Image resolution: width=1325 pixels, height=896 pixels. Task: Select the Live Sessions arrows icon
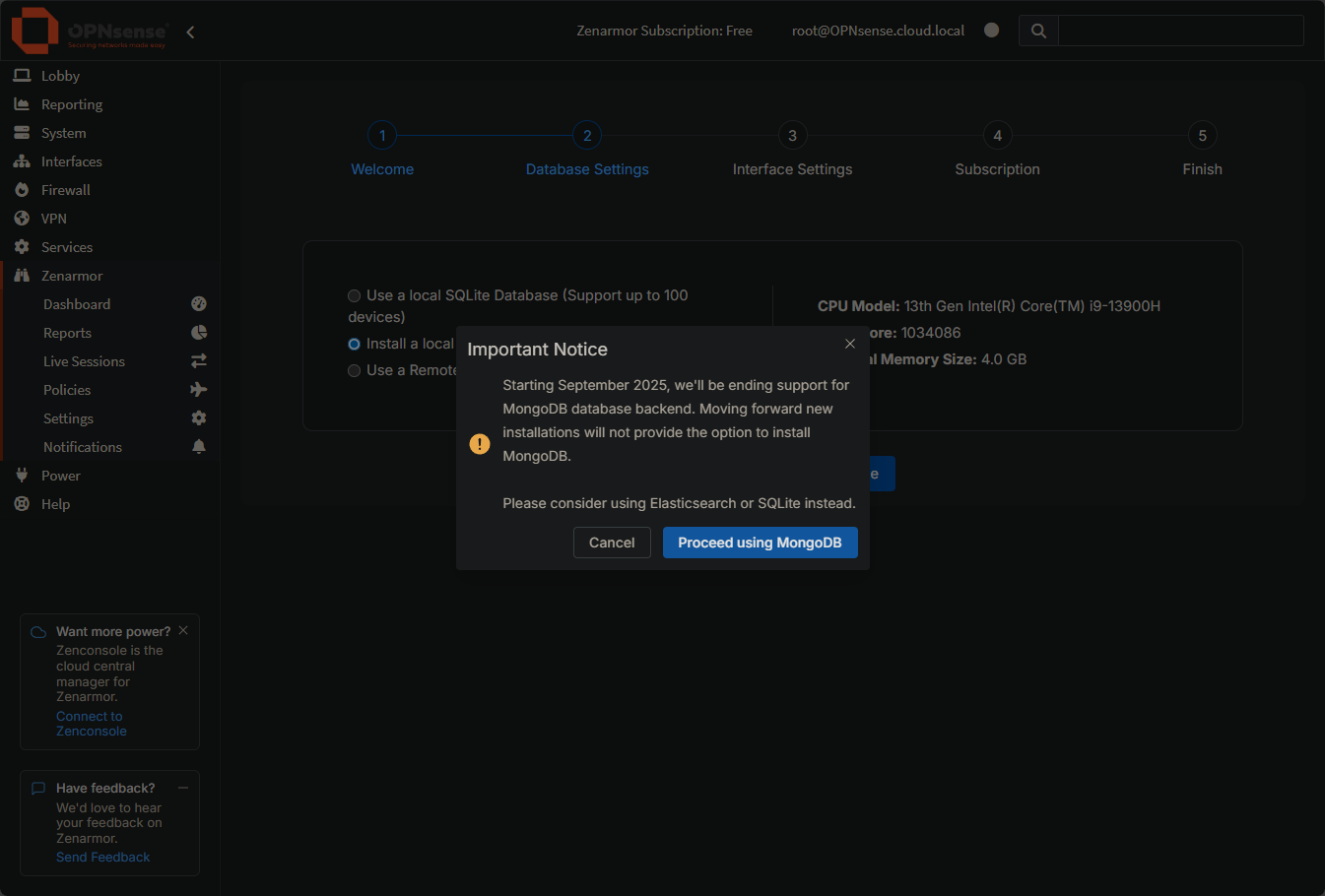(x=199, y=360)
